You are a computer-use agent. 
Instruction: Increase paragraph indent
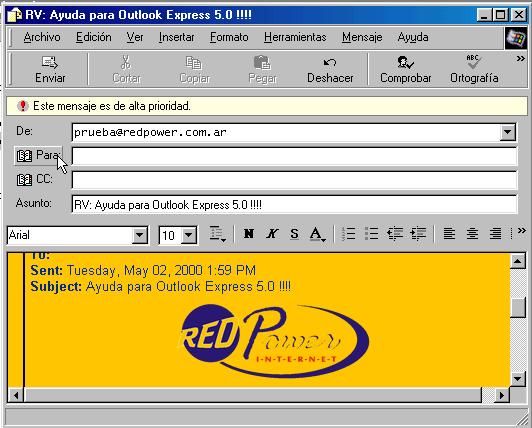tap(418, 234)
